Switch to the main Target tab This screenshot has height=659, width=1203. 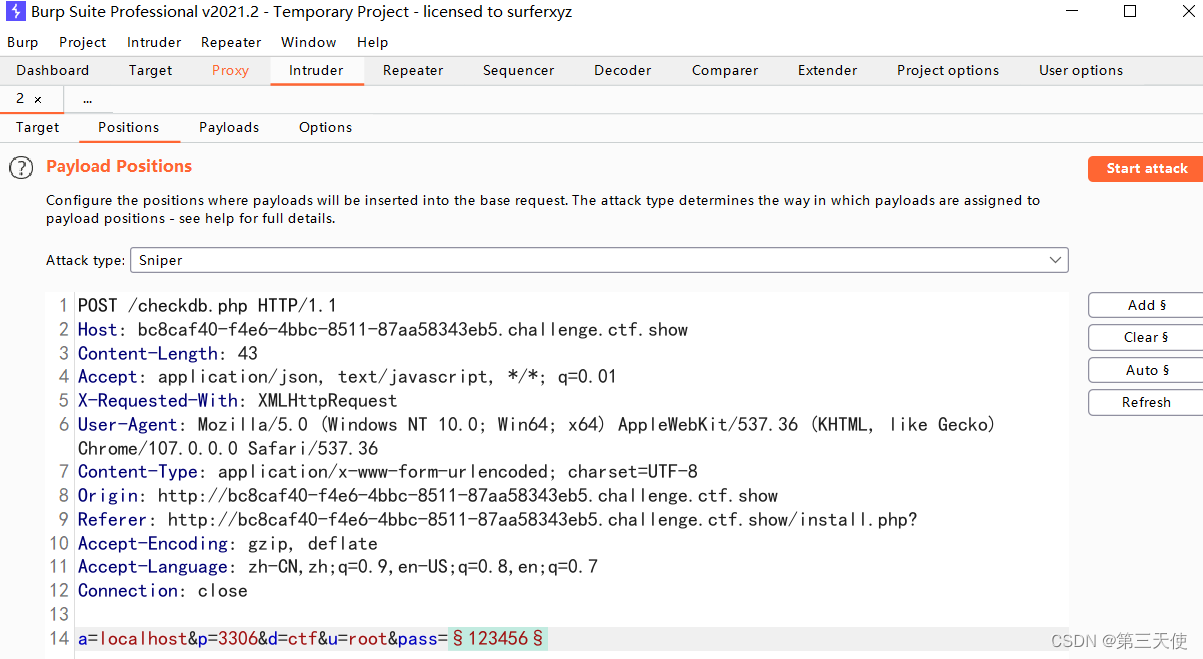click(151, 70)
